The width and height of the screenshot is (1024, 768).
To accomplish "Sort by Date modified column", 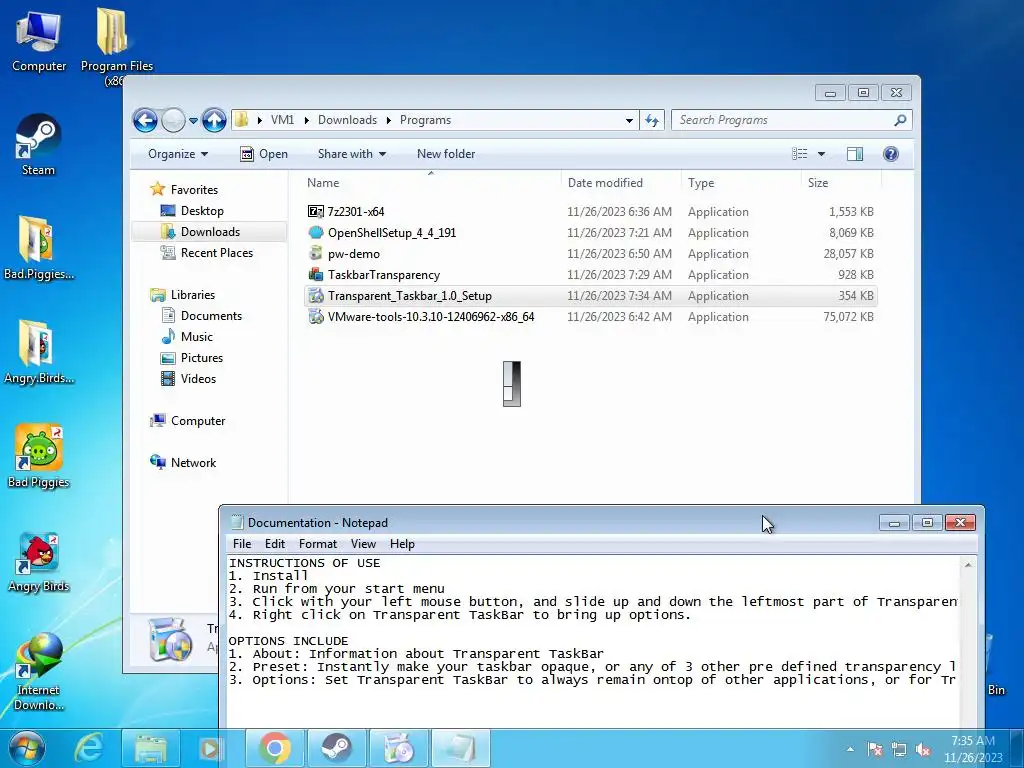I will coord(620,183).
